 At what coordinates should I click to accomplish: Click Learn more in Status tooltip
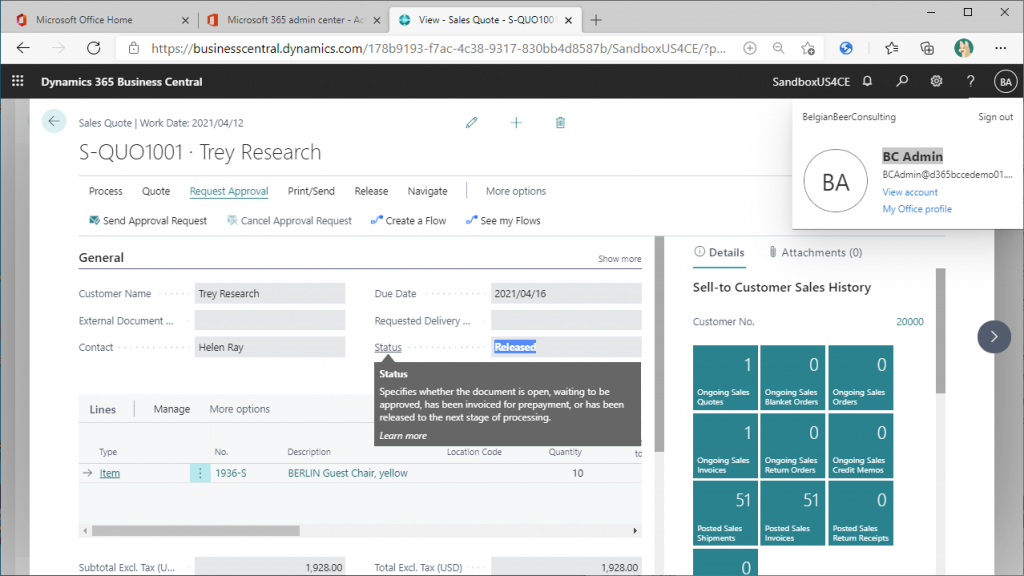point(403,436)
